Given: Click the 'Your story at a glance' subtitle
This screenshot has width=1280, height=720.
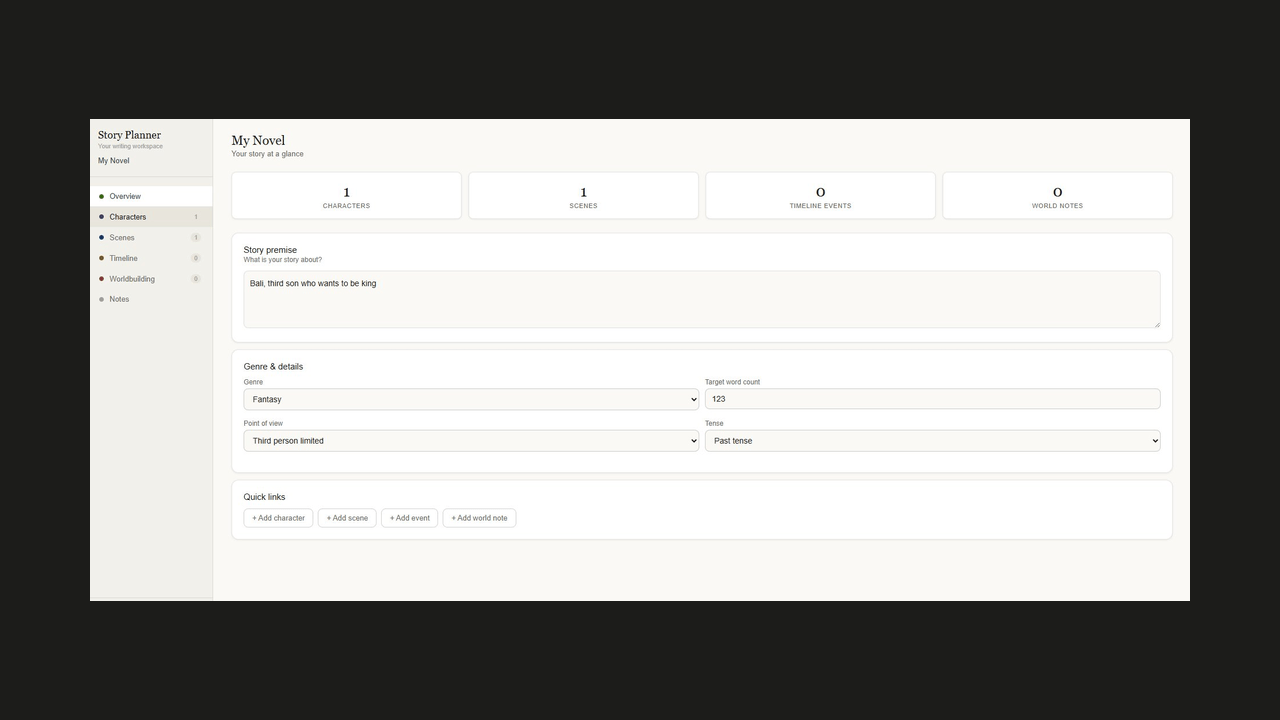Looking at the screenshot, I should (x=267, y=154).
